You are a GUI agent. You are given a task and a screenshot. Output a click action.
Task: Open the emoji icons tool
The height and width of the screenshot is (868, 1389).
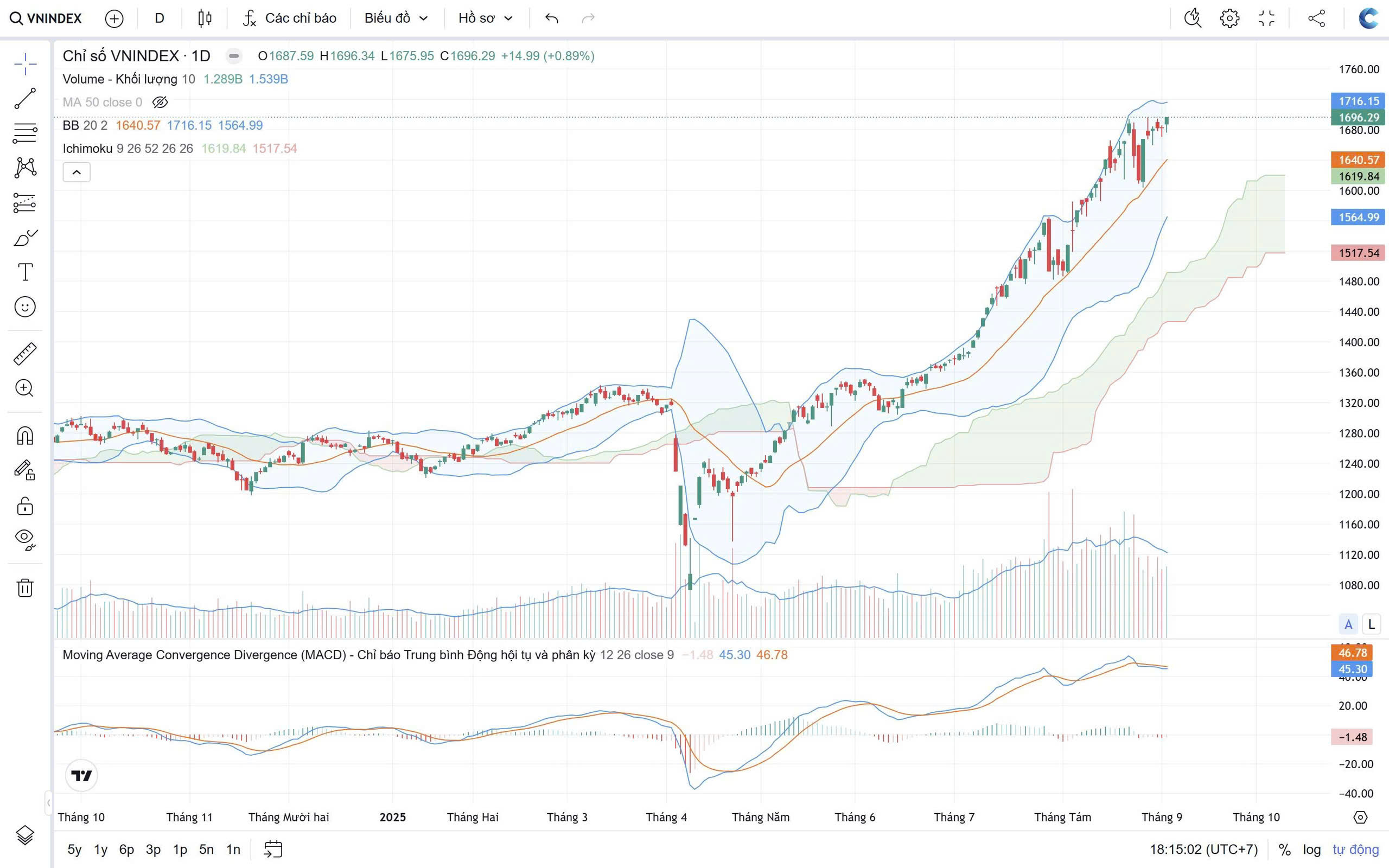[26, 307]
